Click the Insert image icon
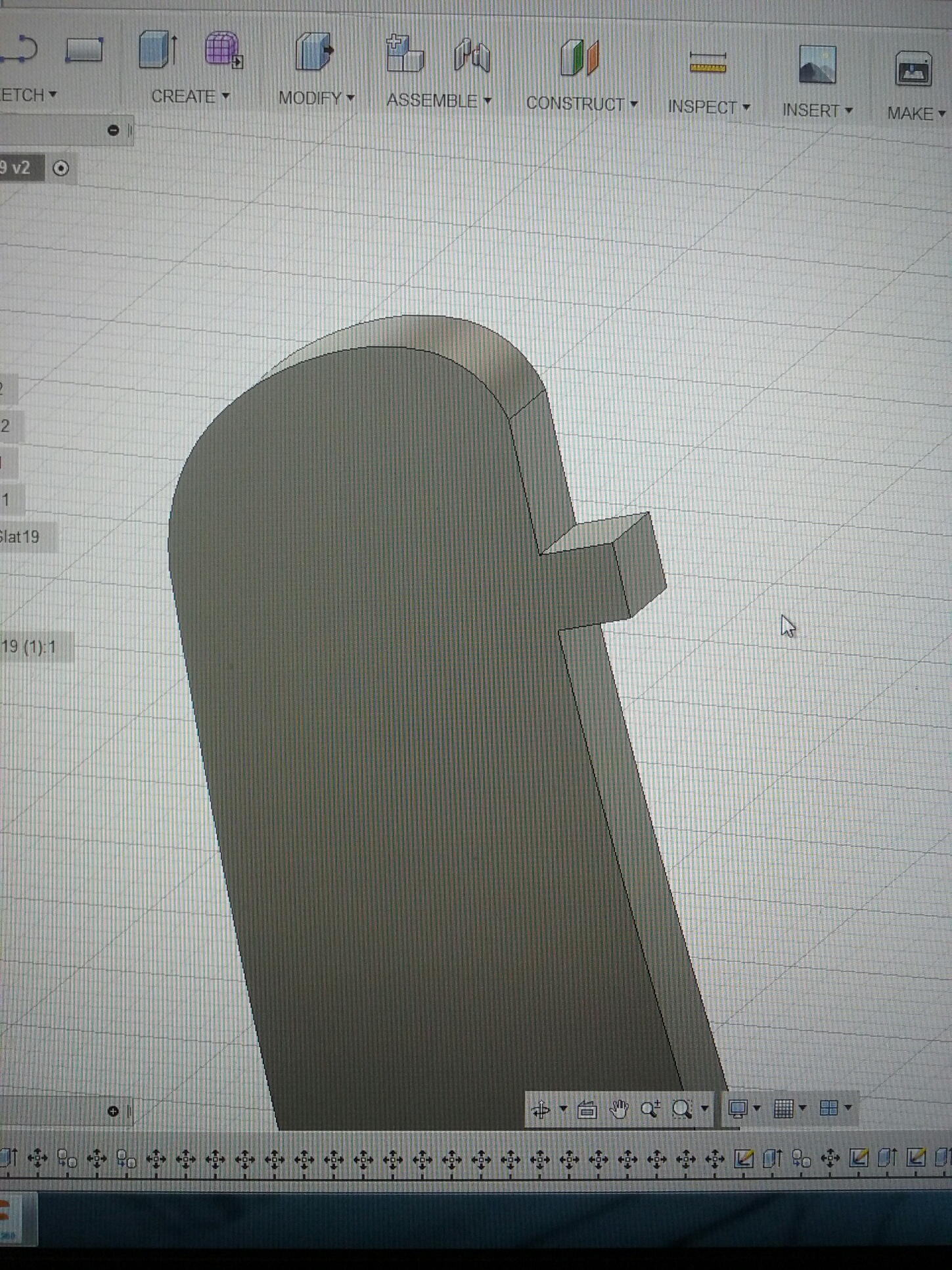Viewport: 952px width, 1270px height. click(x=817, y=64)
